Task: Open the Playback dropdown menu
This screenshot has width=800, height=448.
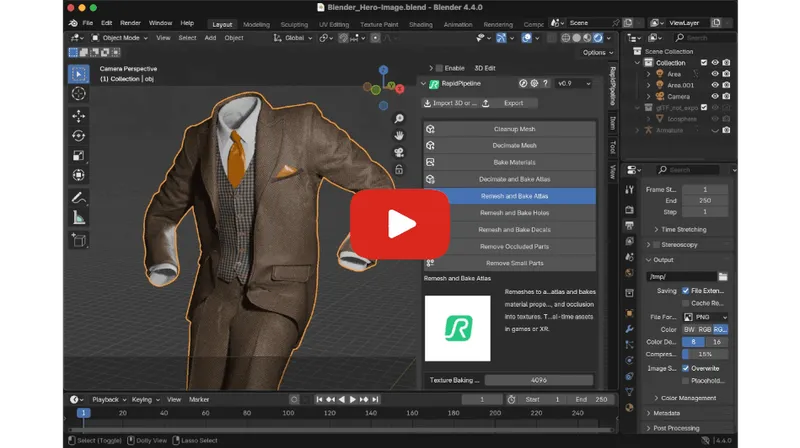Action: (109, 400)
